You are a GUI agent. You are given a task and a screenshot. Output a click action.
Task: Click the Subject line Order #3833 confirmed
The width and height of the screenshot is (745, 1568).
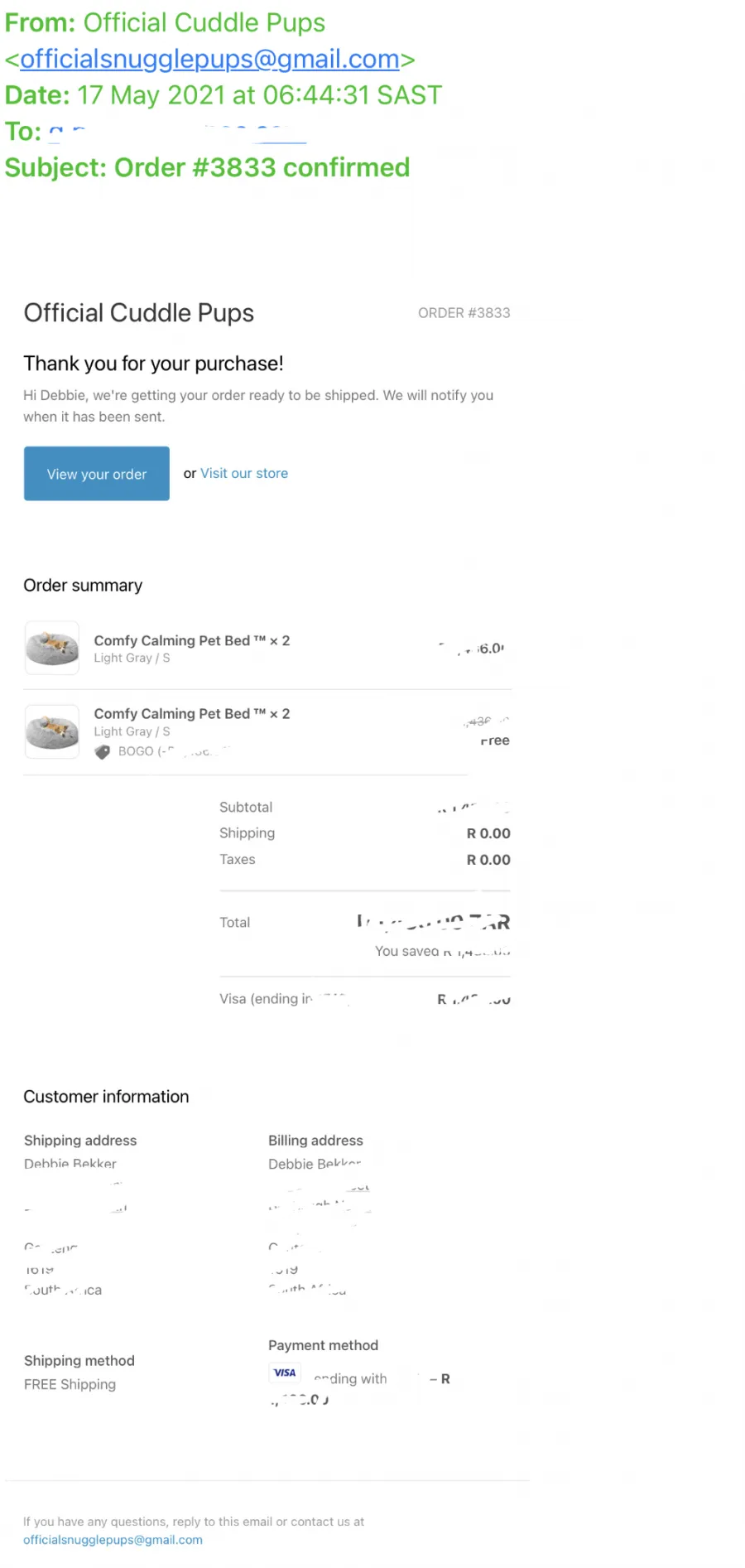[x=208, y=167]
